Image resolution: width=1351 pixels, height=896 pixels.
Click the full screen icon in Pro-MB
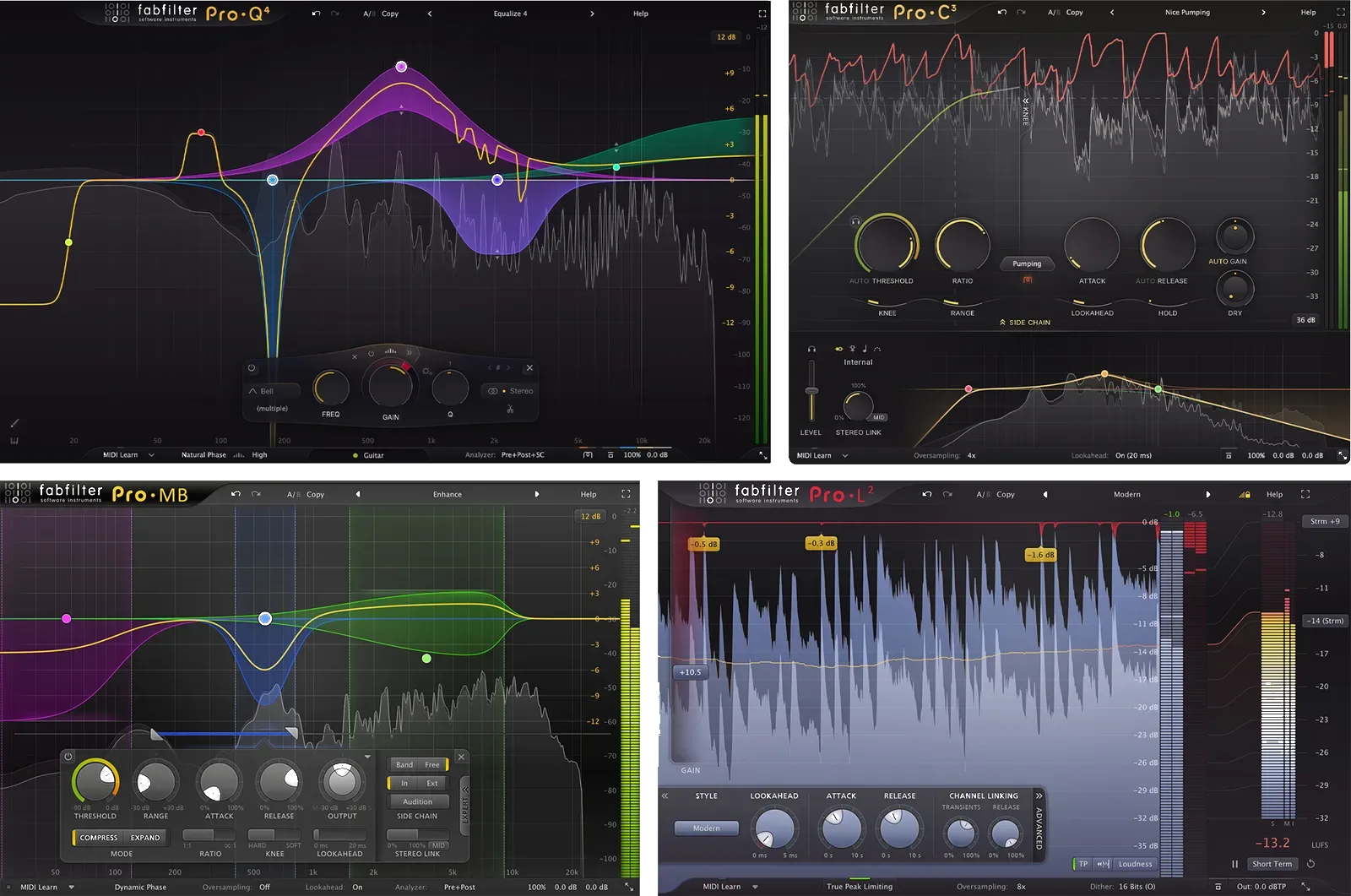(x=626, y=494)
